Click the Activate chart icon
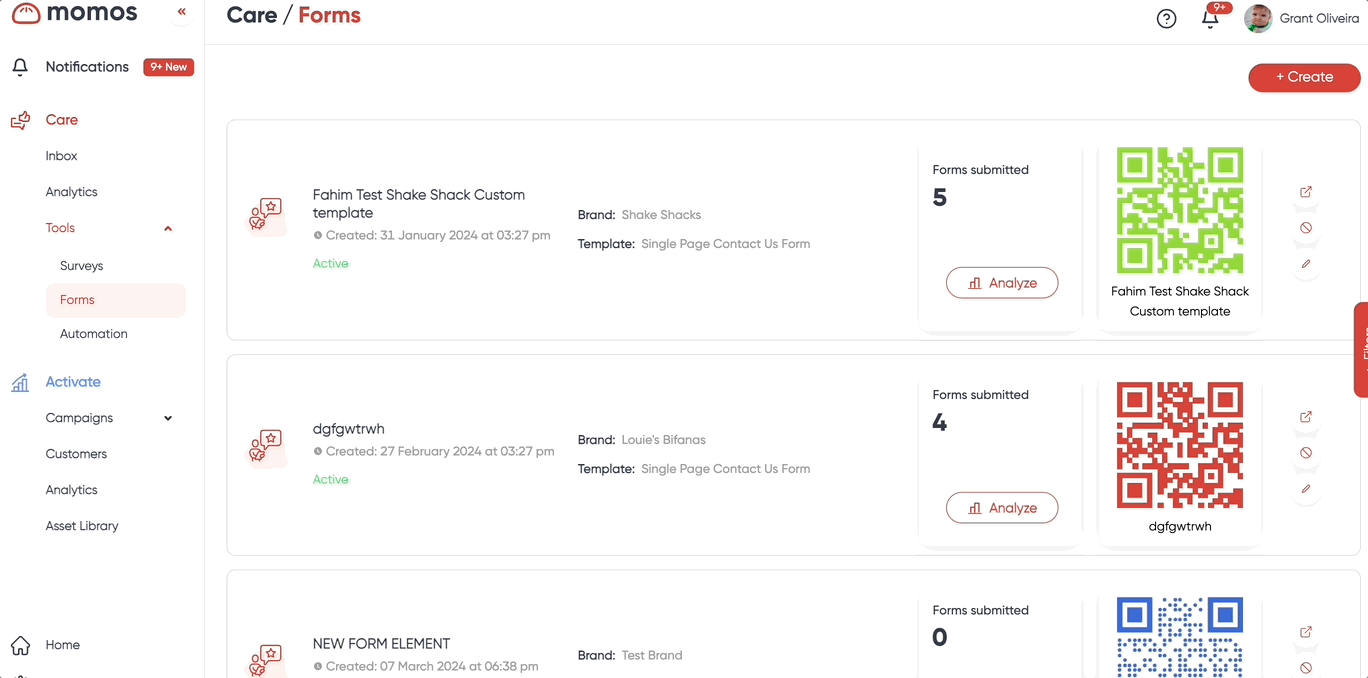The image size is (1368, 678). [20, 382]
